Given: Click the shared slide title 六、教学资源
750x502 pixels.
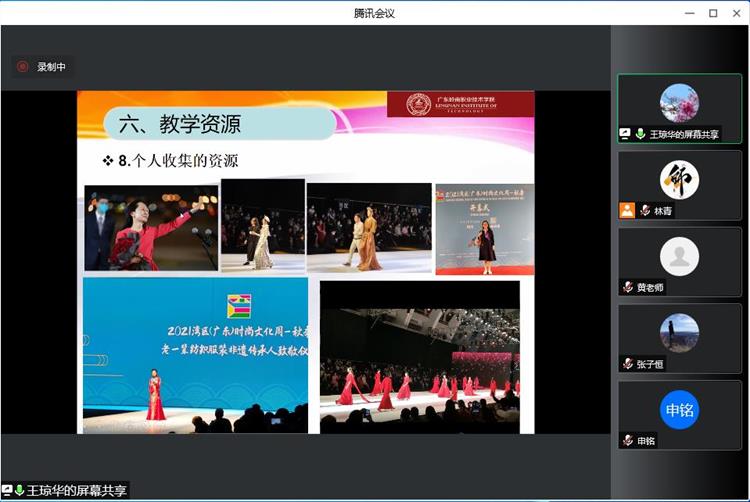Looking at the screenshot, I should pyautogui.click(x=179, y=124).
